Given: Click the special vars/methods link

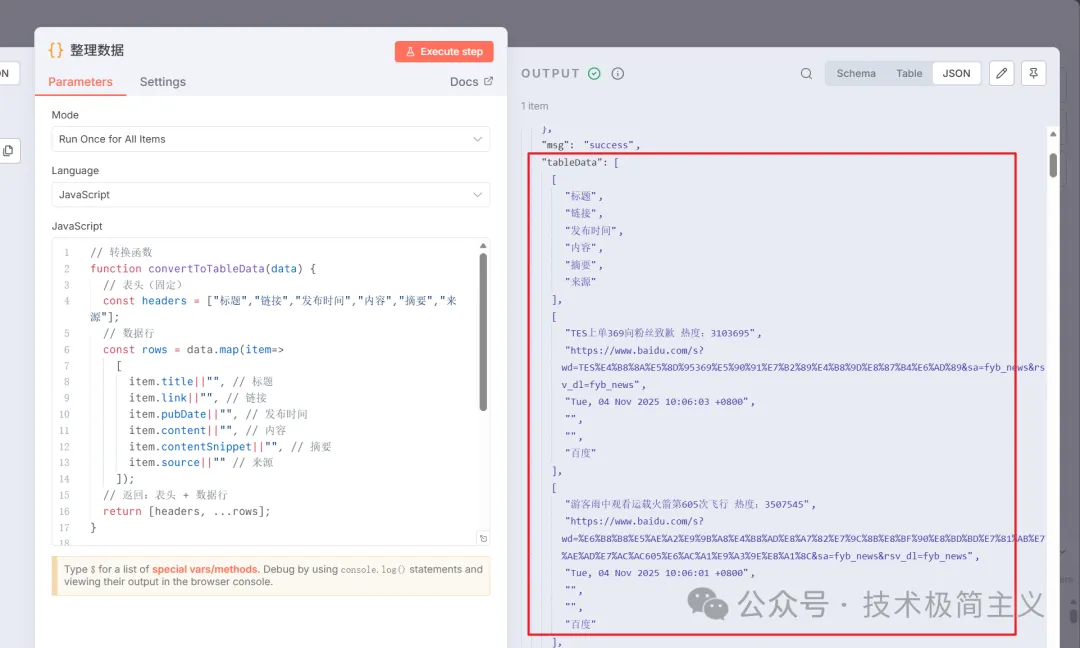Looking at the screenshot, I should [205, 569].
